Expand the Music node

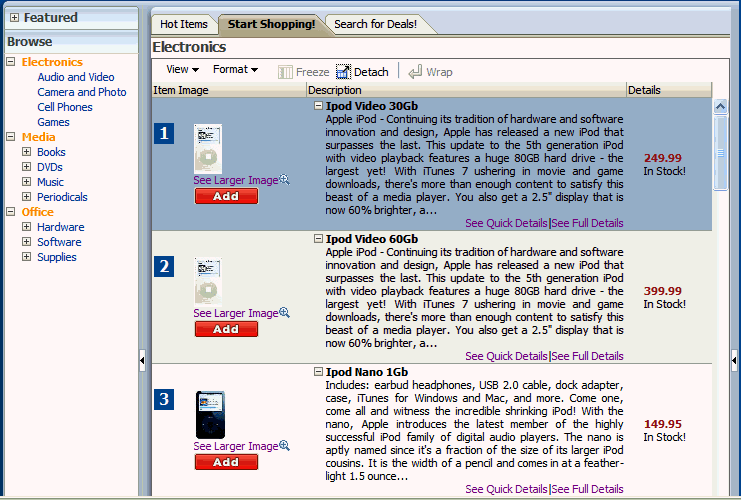coord(26,182)
